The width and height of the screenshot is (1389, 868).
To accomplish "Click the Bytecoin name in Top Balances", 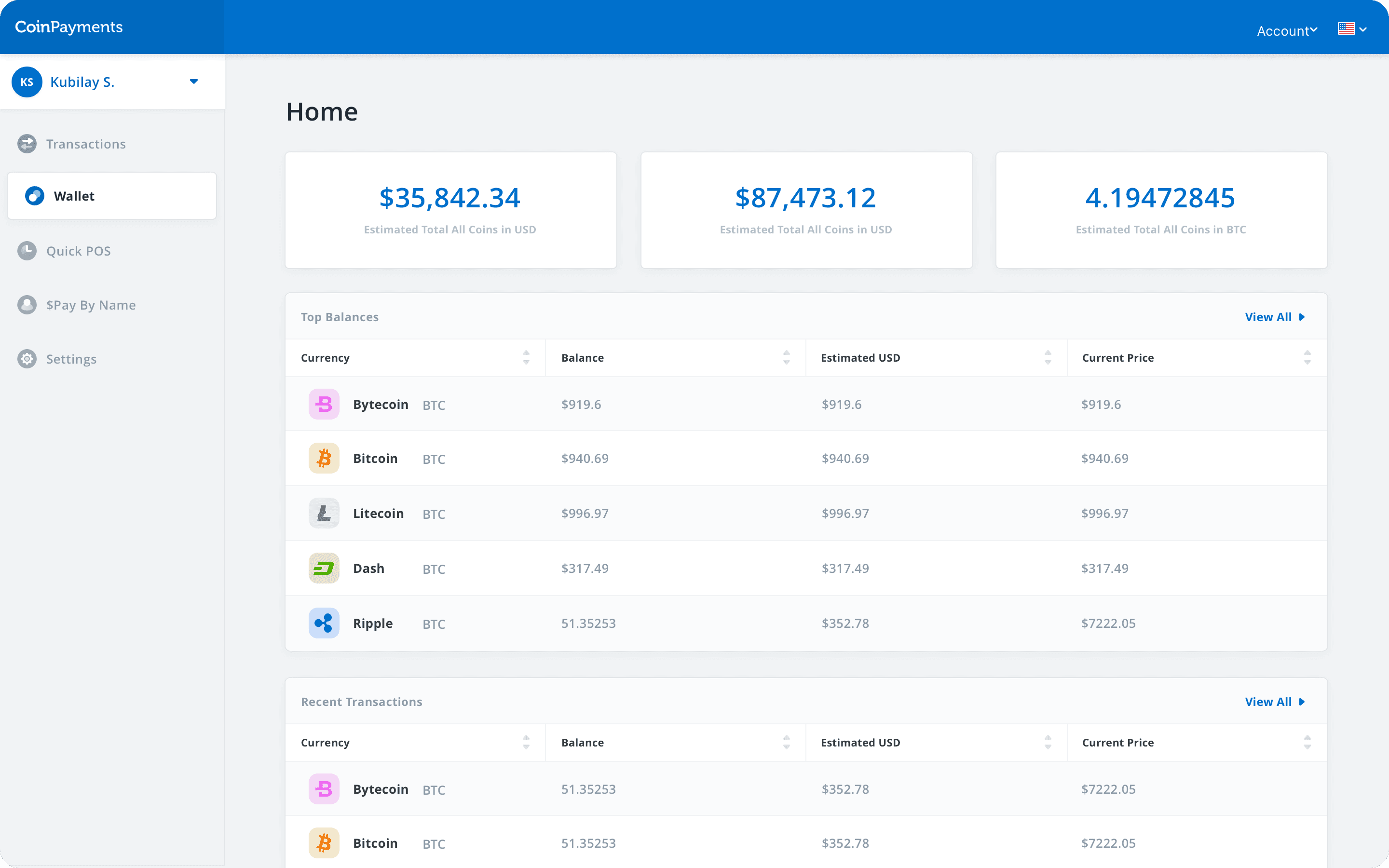I will click(381, 404).
